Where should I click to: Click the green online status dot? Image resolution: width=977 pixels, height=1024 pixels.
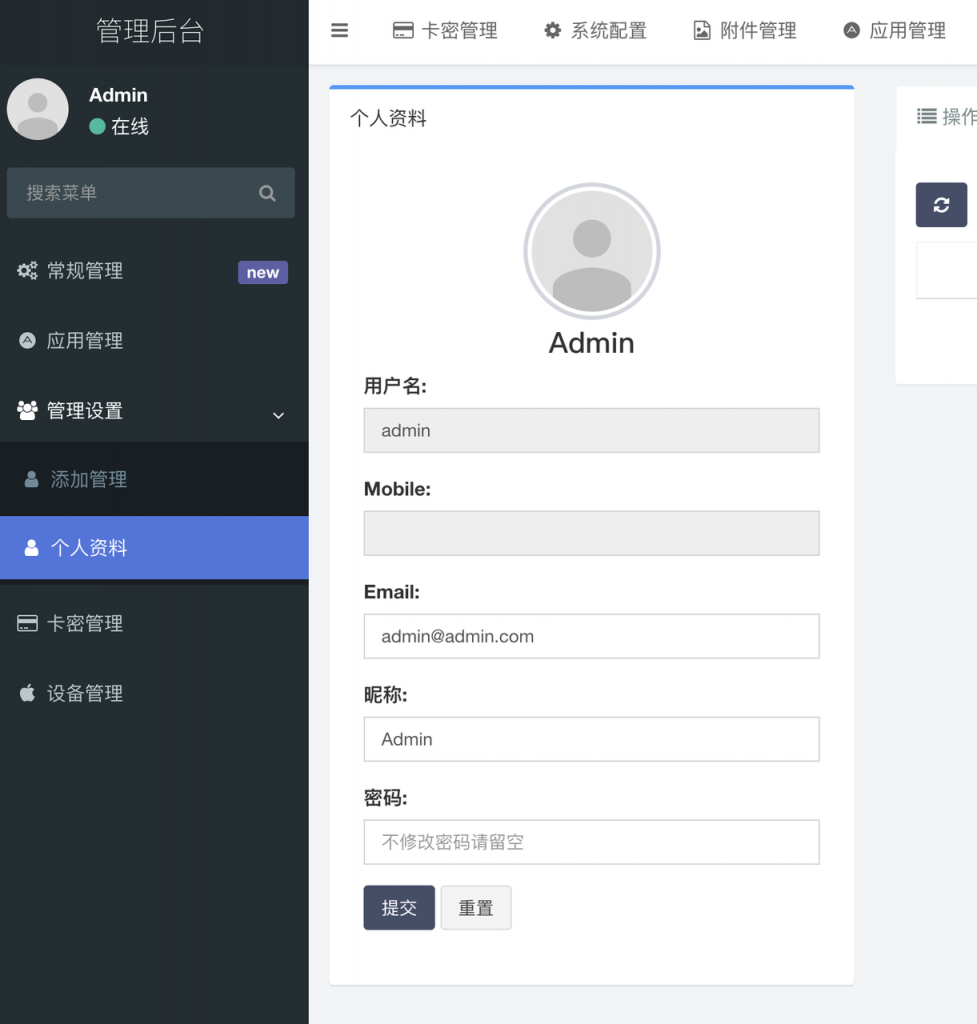pos(97,126)
